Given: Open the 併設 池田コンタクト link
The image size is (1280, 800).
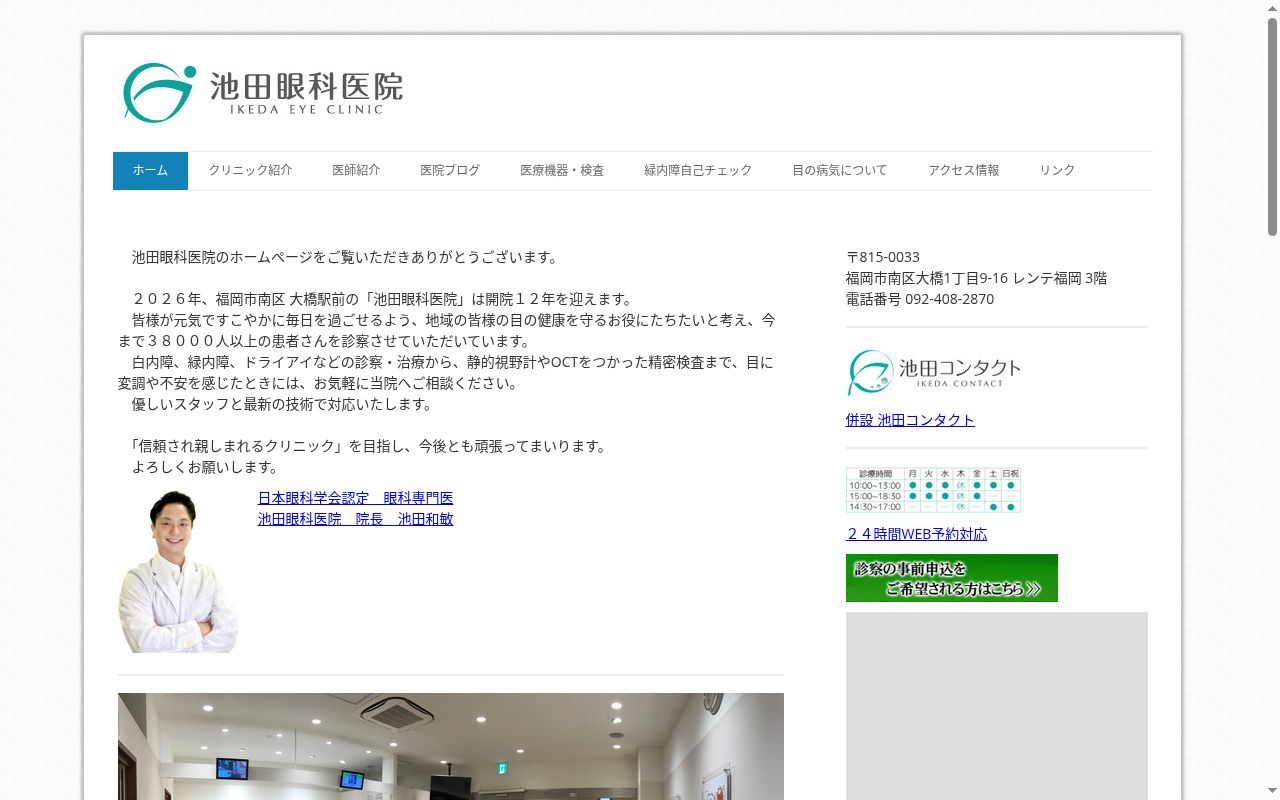Looking at the screenshot, I should pyautogui.click(x=910, y=420).
